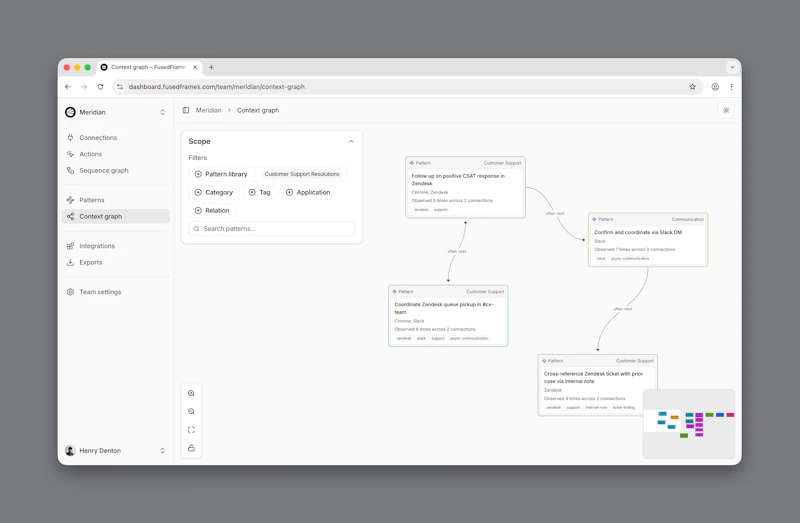This screenshot has height=523, width=800.
Task: Select 'Coordinate Zendesk queue pickup' node
Action: click(x=448, y=316)
